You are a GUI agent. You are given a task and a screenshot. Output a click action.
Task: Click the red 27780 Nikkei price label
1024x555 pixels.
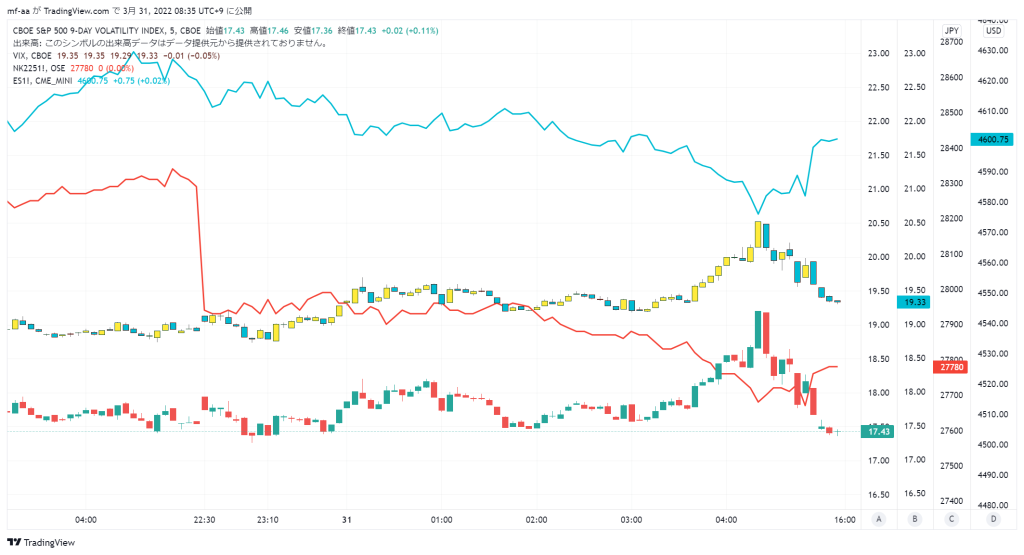click(952, 367)
